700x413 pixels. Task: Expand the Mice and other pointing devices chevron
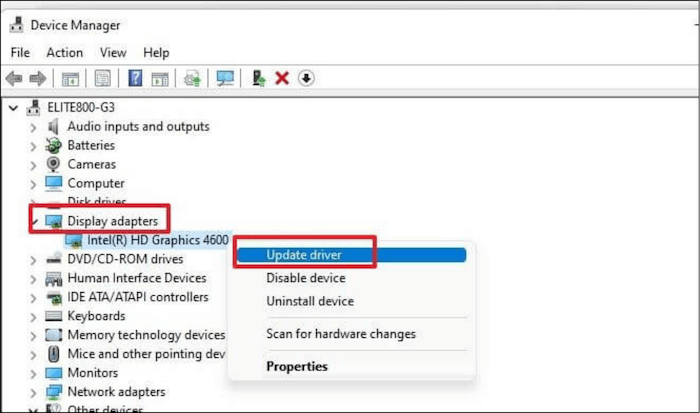coord(33,355)
